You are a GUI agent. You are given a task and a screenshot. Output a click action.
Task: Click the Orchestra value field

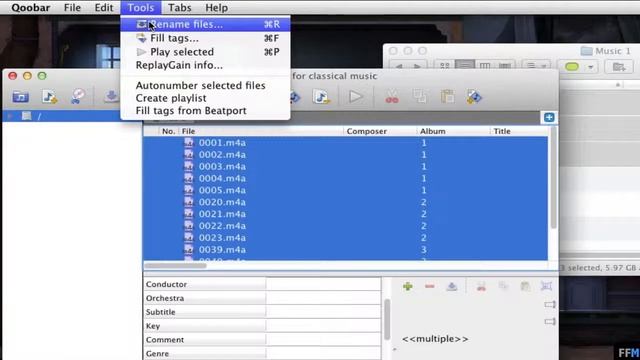[323, 298]
